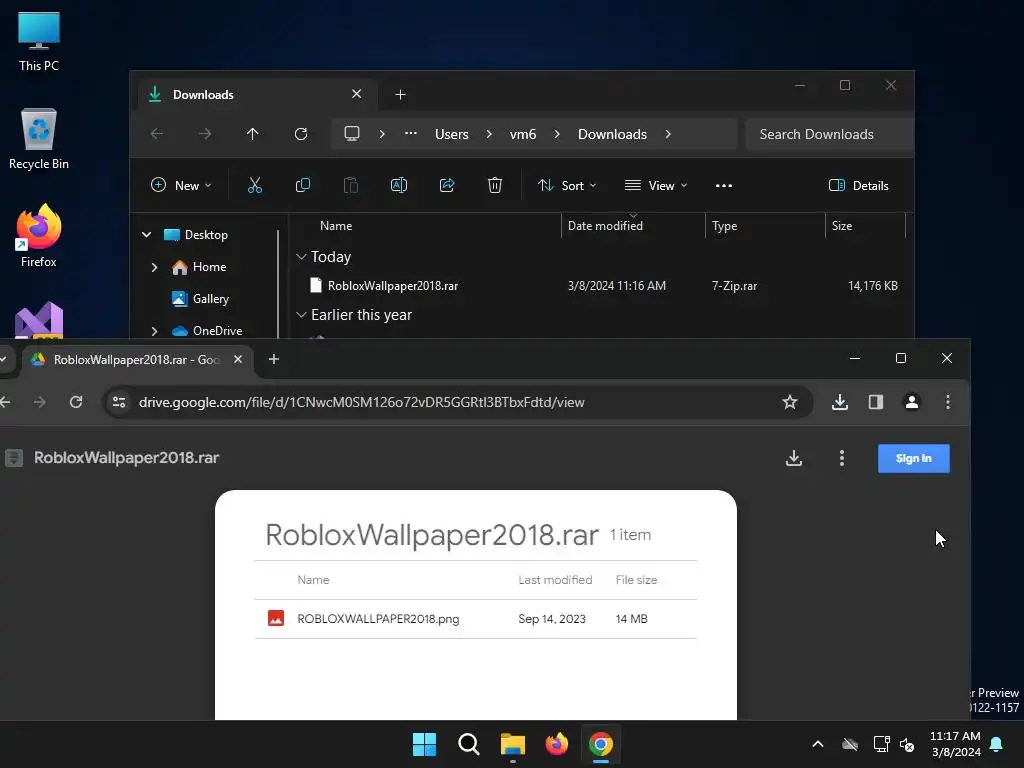Select the Downloads tab in Explorer
Screen dimensions: 1024x768
click(x=255, y=95)
